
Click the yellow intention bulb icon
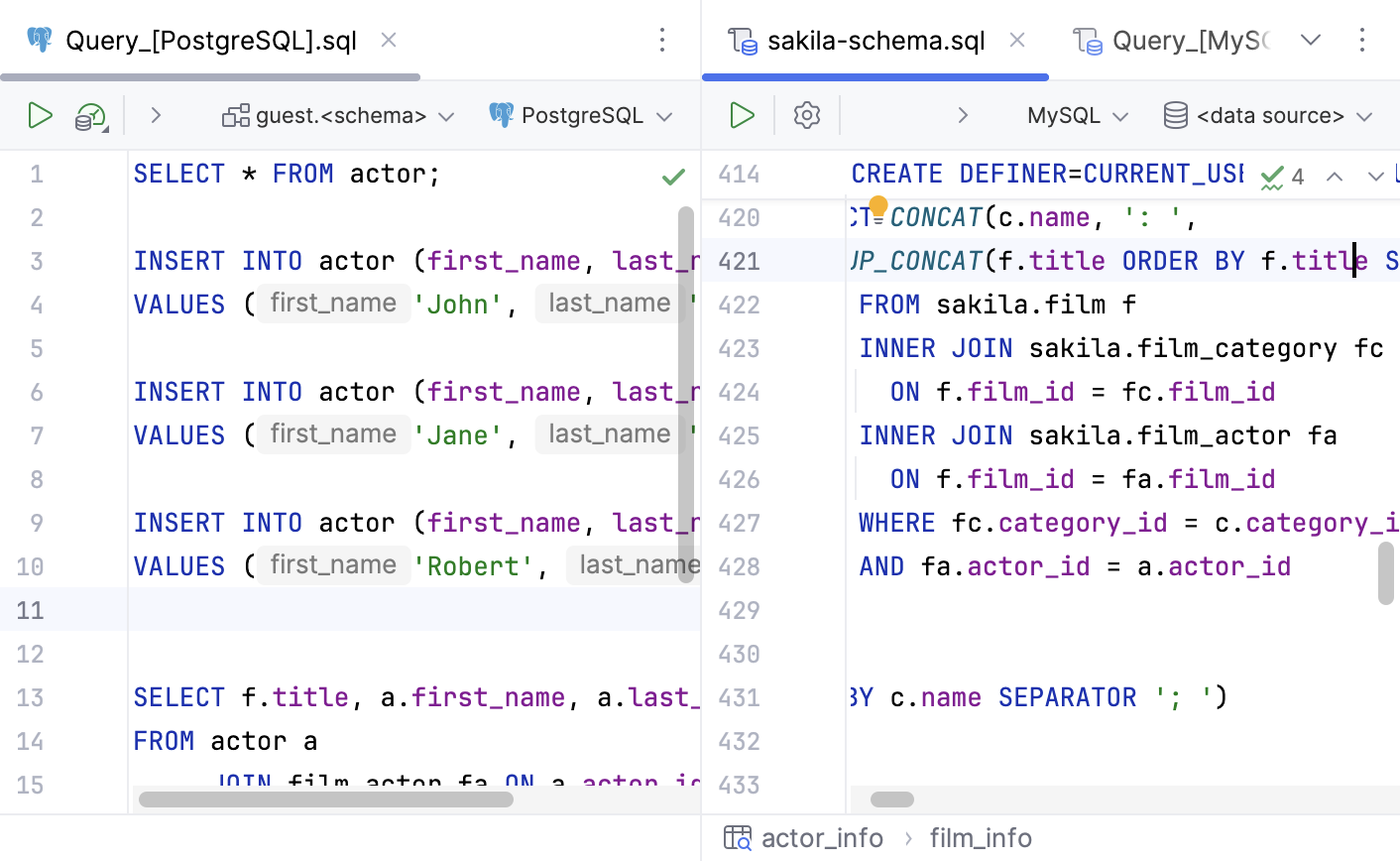[878, 206]
